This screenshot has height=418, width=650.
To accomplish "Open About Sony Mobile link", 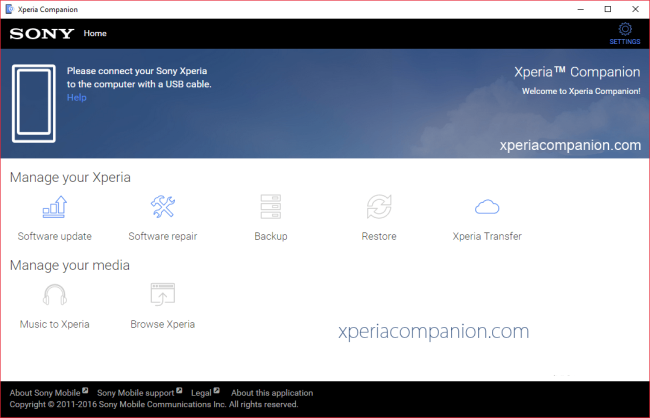I will tap(45, 393).
